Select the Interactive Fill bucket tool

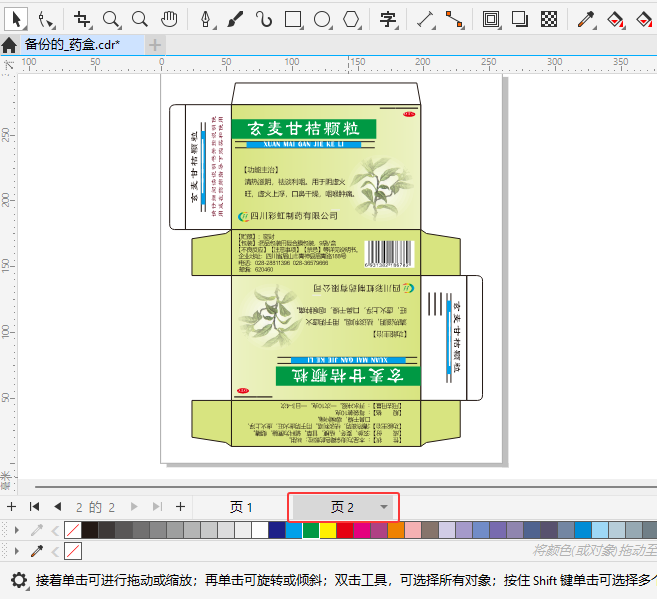coord(616,19)
